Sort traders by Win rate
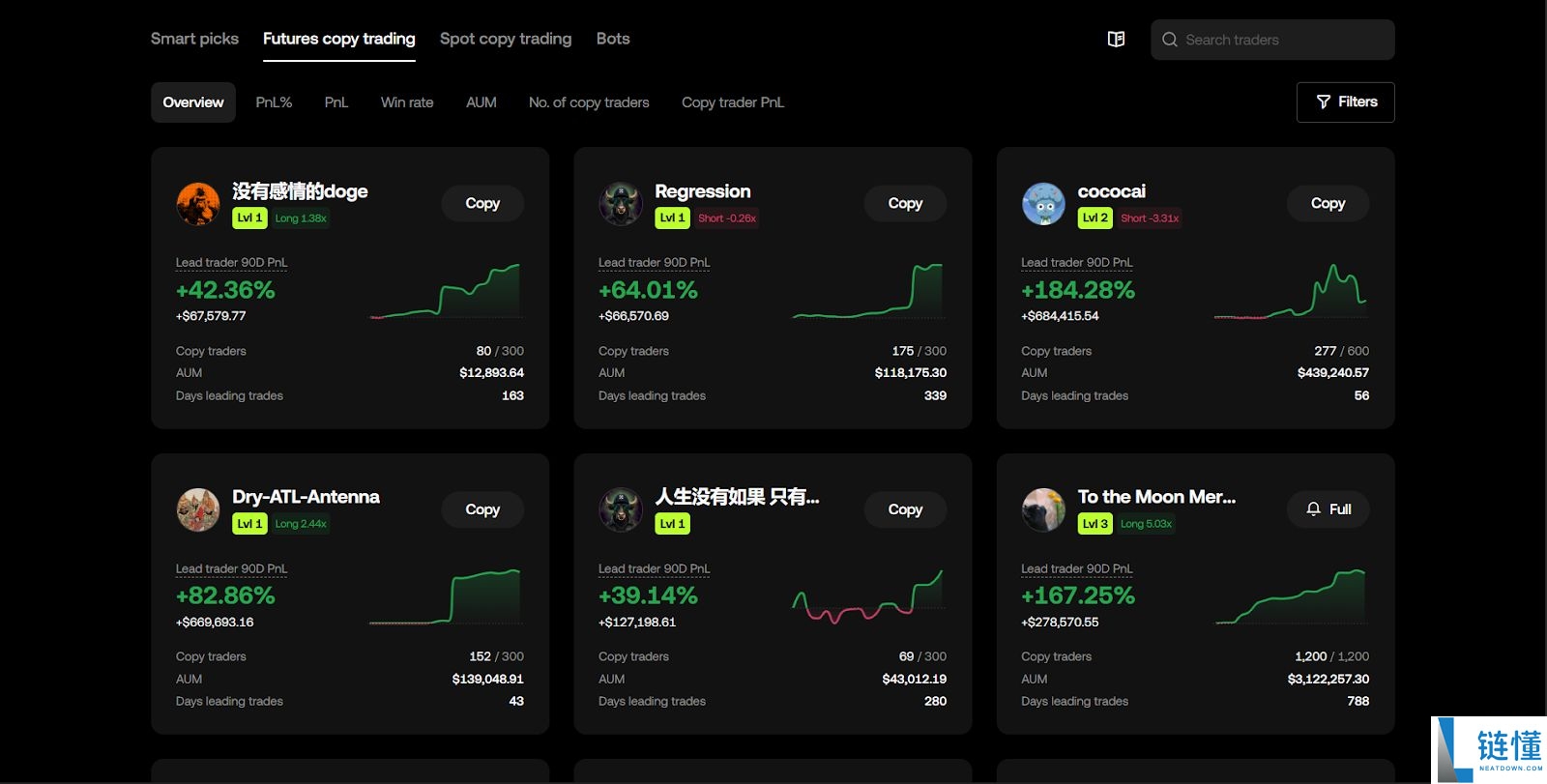This screenshot has width=1547, height=784. (407, 102)
